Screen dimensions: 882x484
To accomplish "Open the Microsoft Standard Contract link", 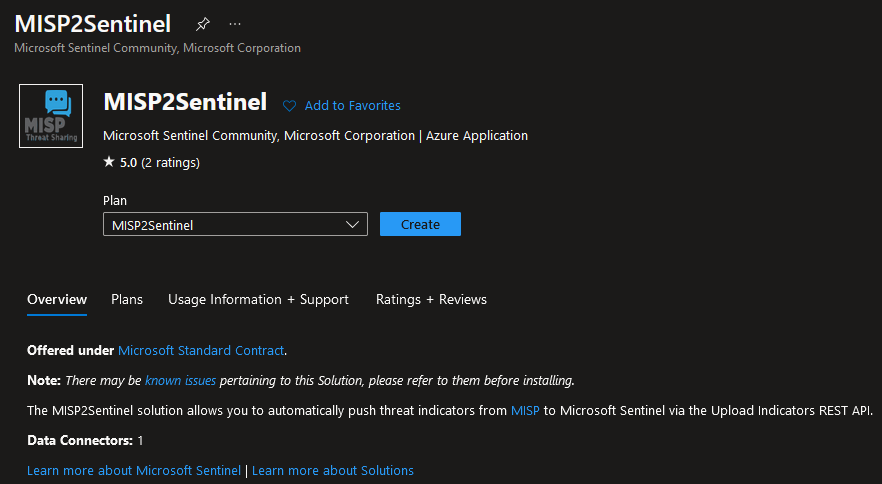I will (x=201, y=350).
